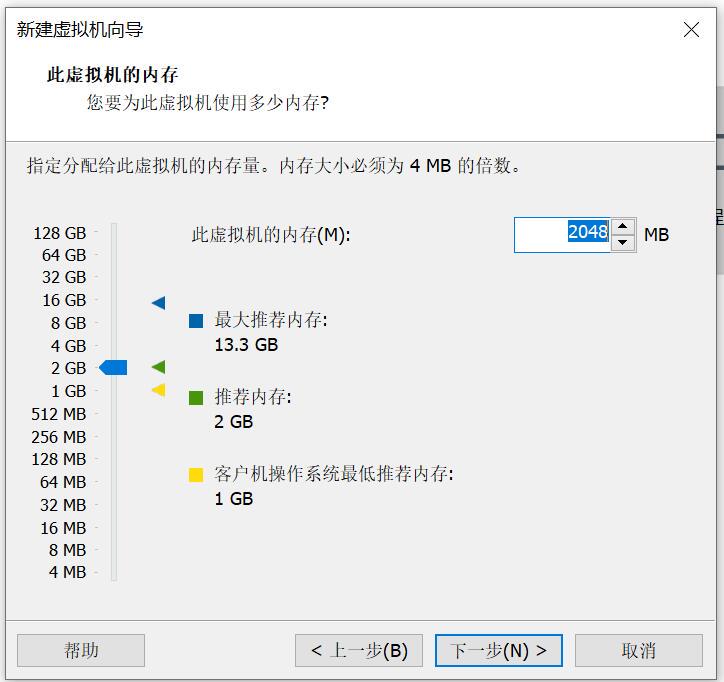Click the 32 GB slider label
Viewport: 724px width, 682px height.
tap(64, 277)
